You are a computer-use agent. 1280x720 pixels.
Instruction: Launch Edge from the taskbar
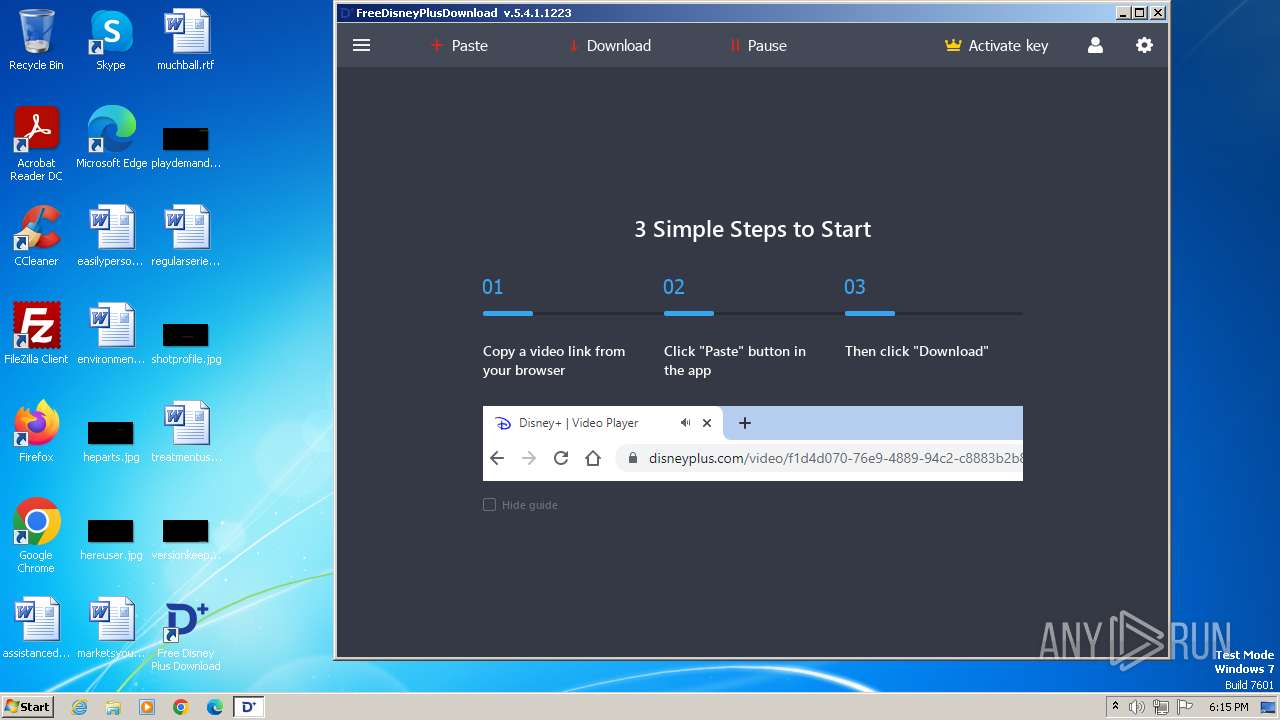coord(214,707)
